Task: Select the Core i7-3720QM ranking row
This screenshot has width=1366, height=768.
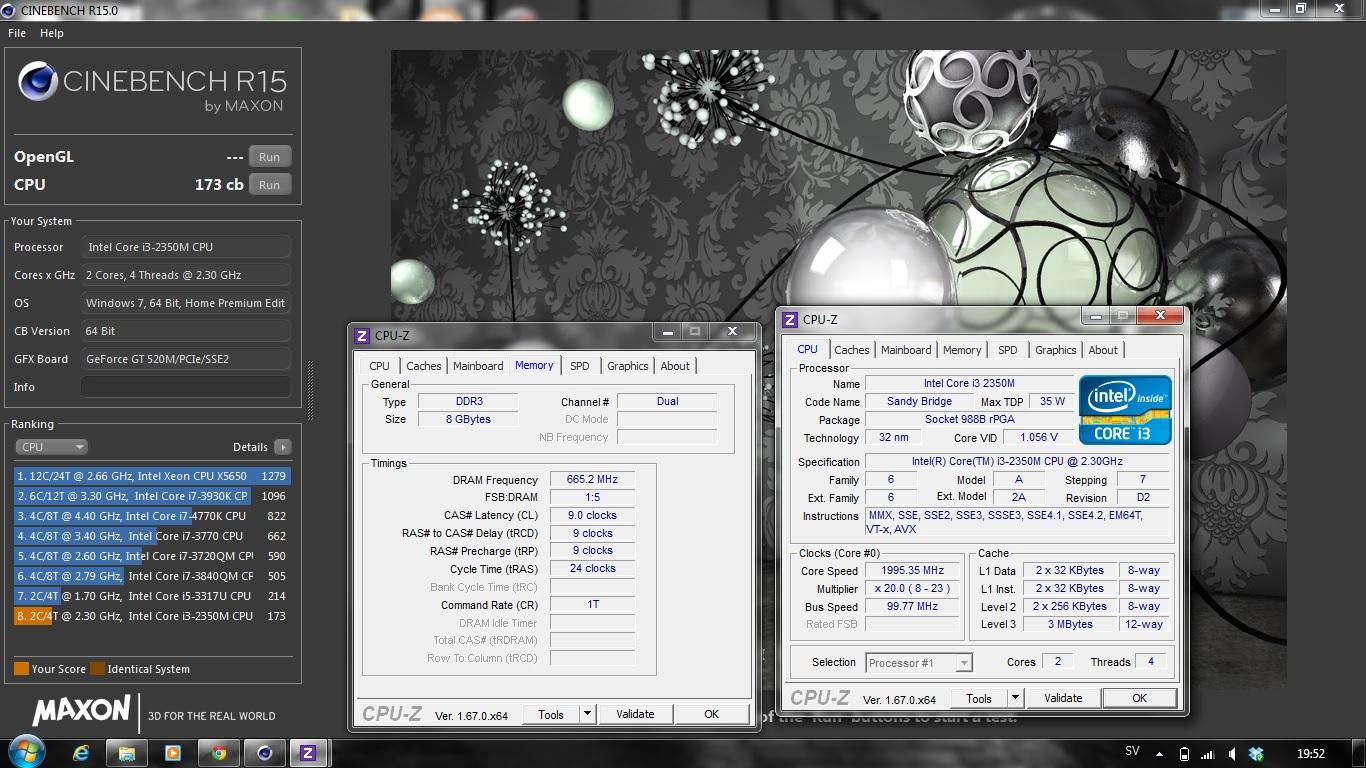Action: click(152, 556)
